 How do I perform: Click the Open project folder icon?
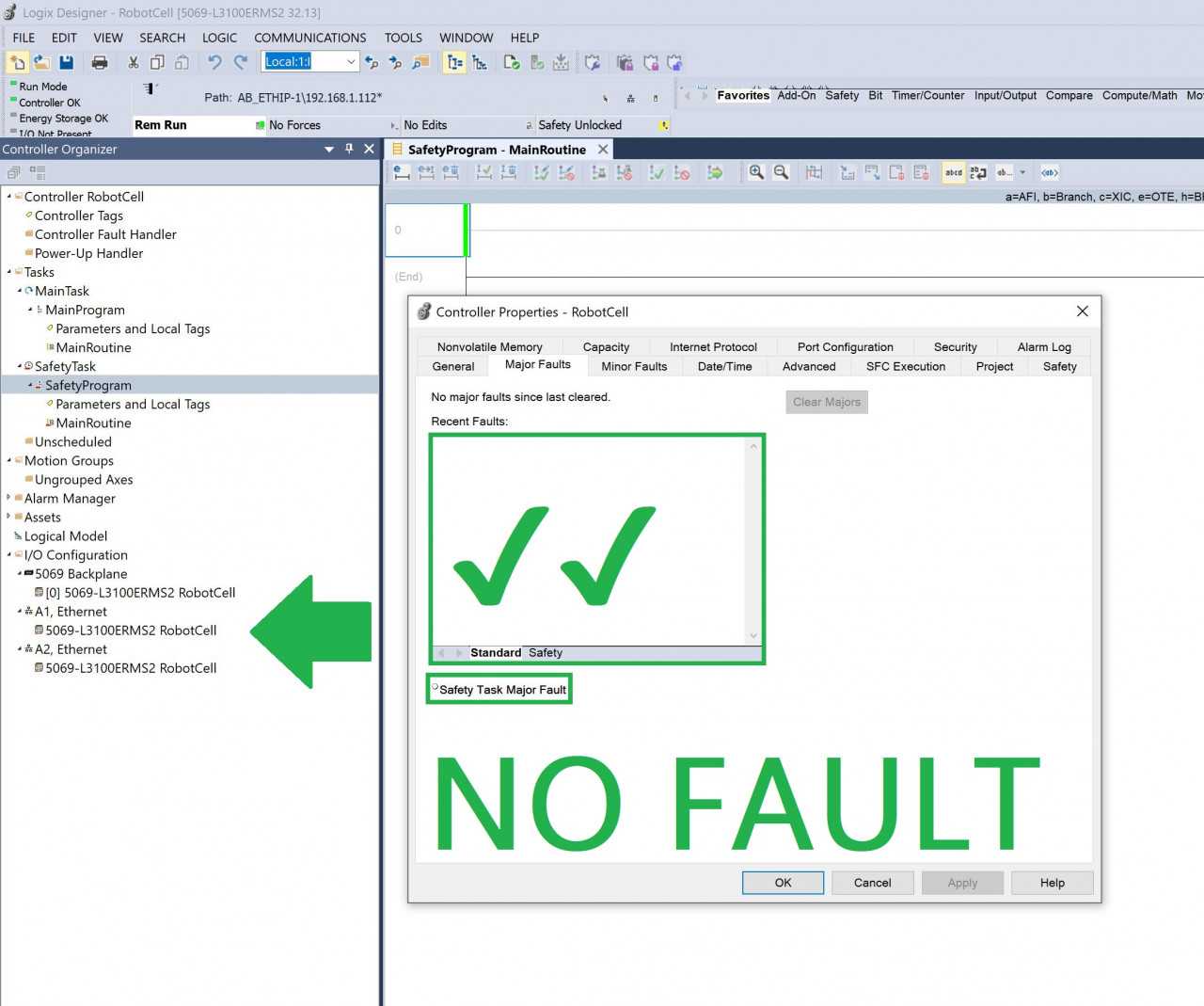41,62
